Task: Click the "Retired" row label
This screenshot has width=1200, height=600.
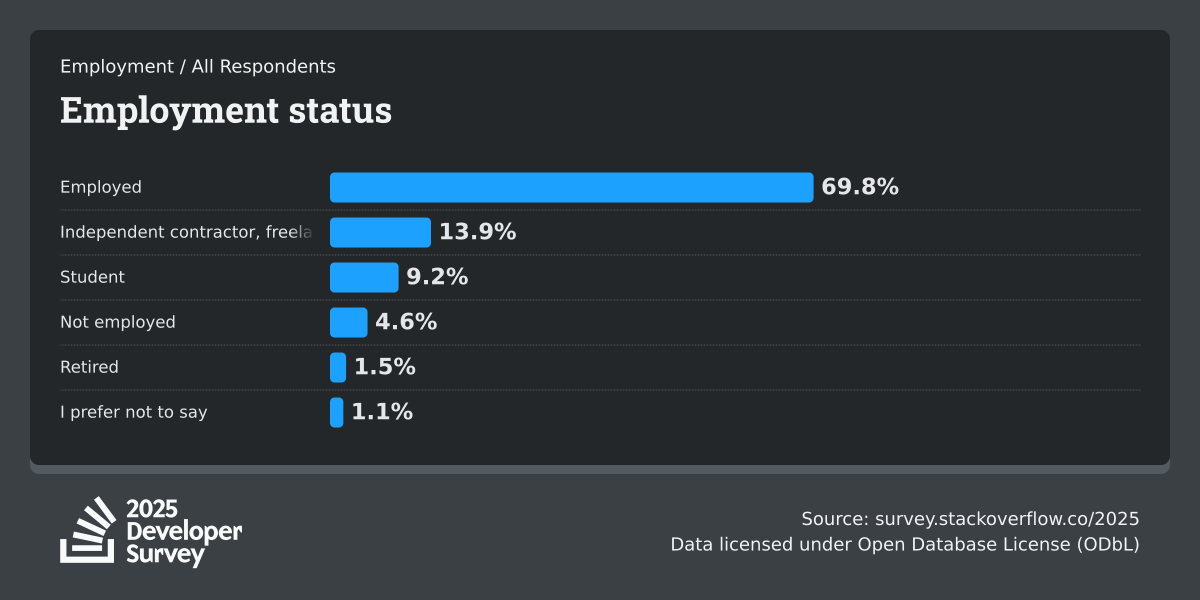Action: [89, 367]
